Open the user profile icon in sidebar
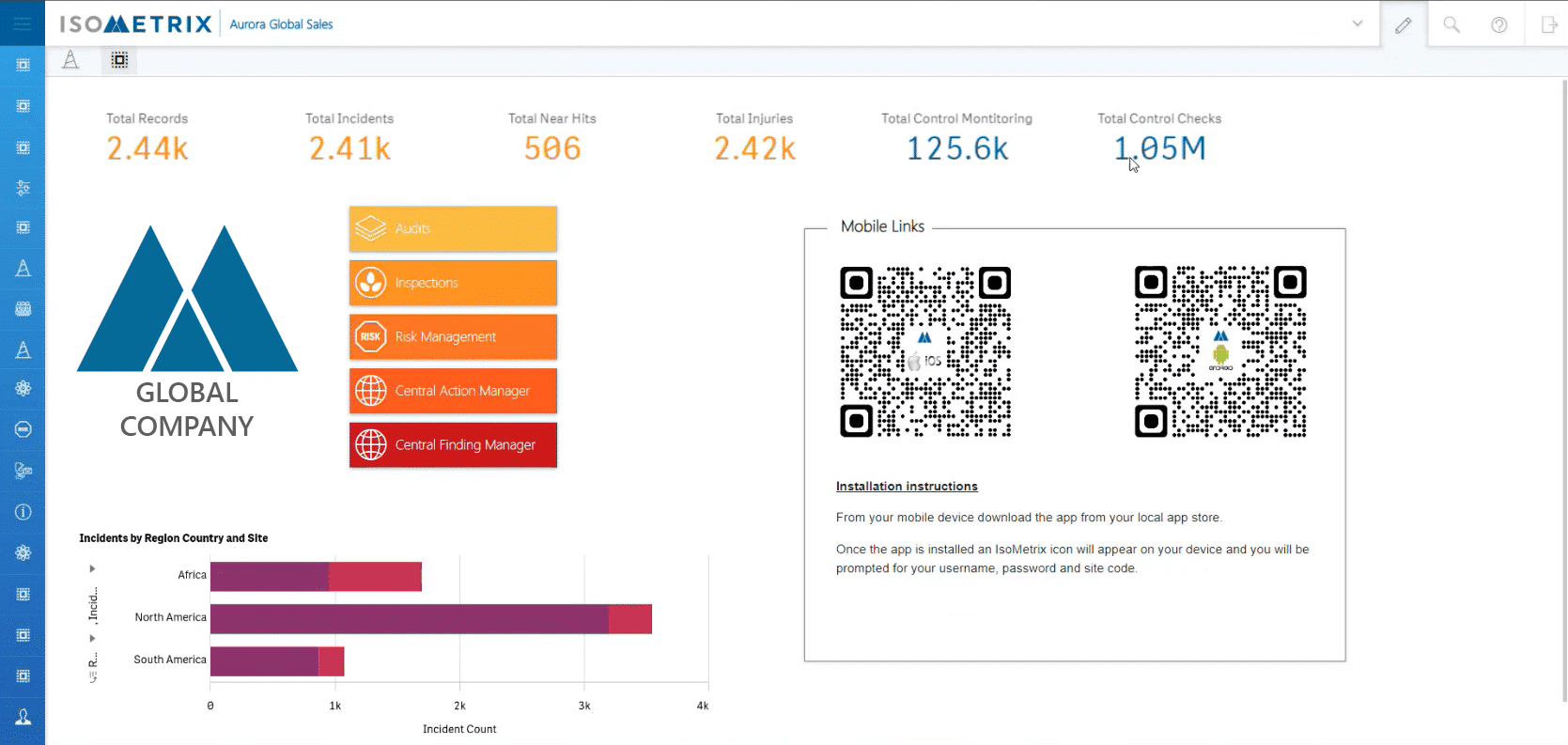This screenshot has width=1568, height=745. click(23, 717)
